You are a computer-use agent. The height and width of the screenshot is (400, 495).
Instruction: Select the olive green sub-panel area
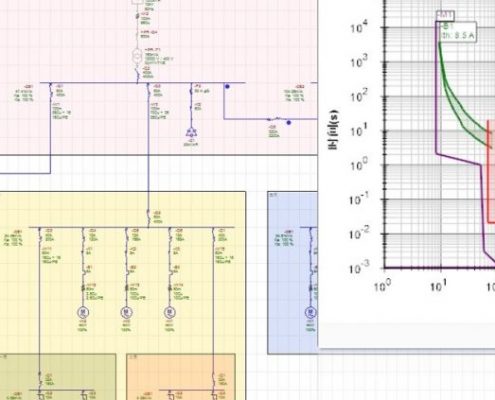[x=58, y=377]
